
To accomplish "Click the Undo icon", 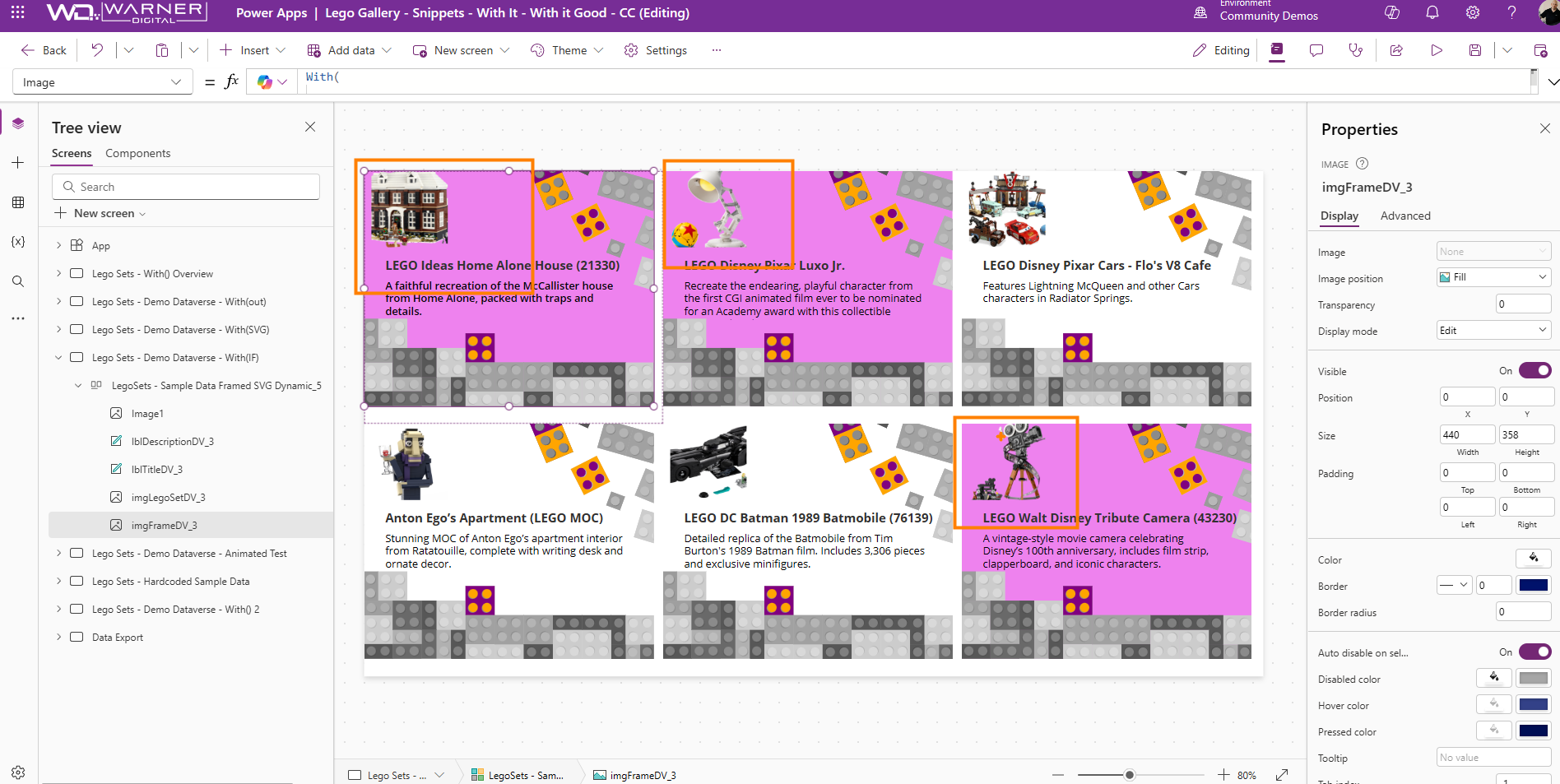I will [x=97, y=50].
